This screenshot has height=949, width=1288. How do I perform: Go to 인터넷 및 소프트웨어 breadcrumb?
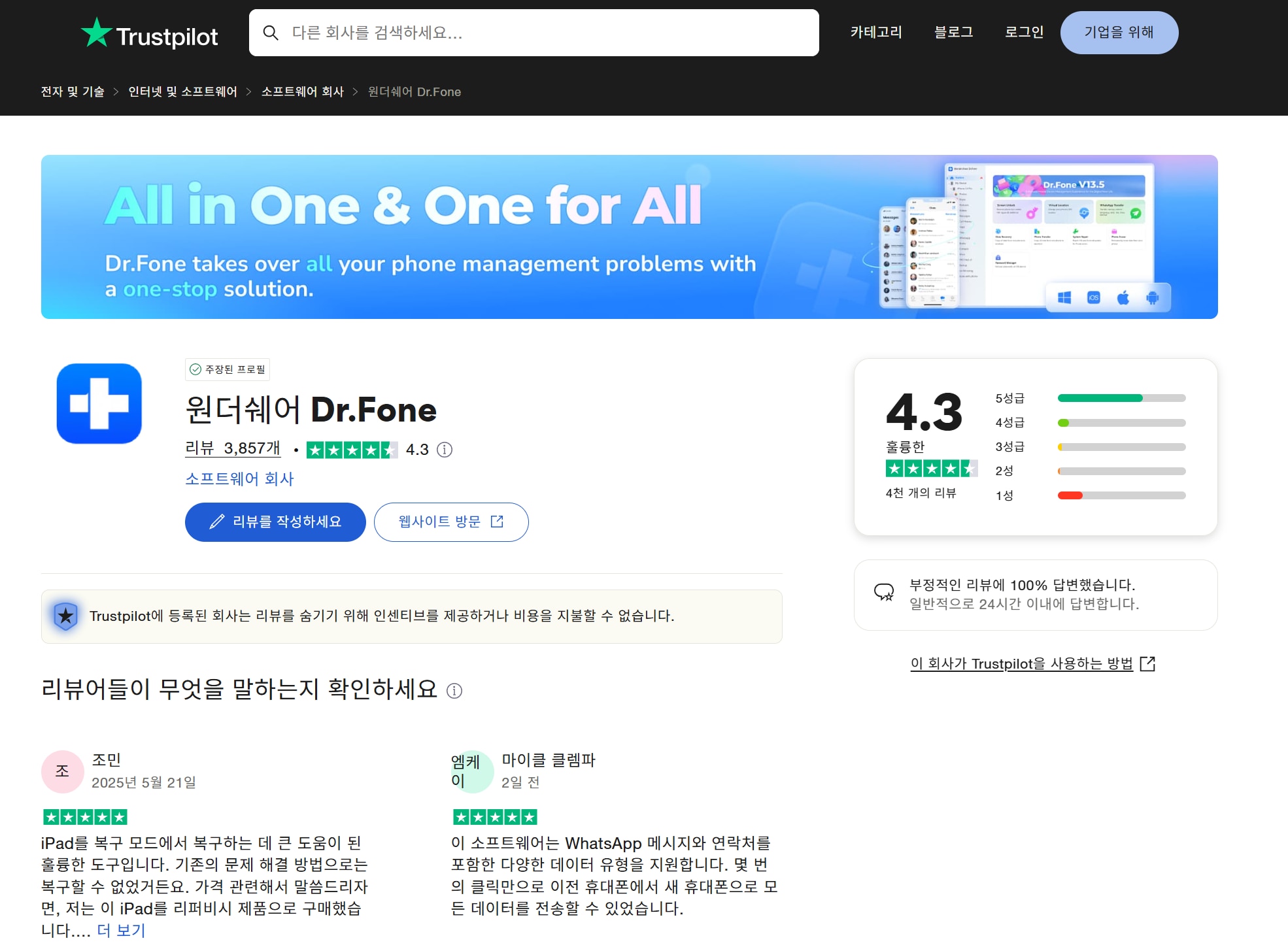[182, 92]
